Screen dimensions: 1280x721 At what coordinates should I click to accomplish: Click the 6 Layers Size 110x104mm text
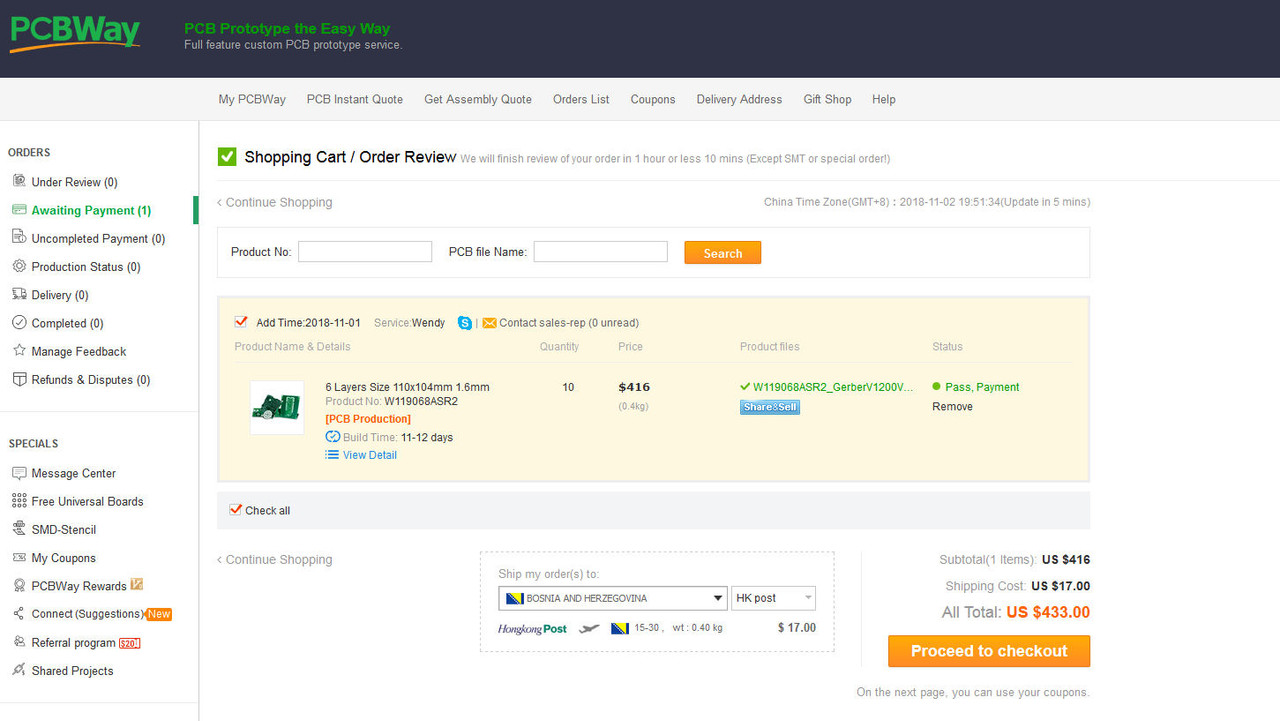[x=407, y=387]
